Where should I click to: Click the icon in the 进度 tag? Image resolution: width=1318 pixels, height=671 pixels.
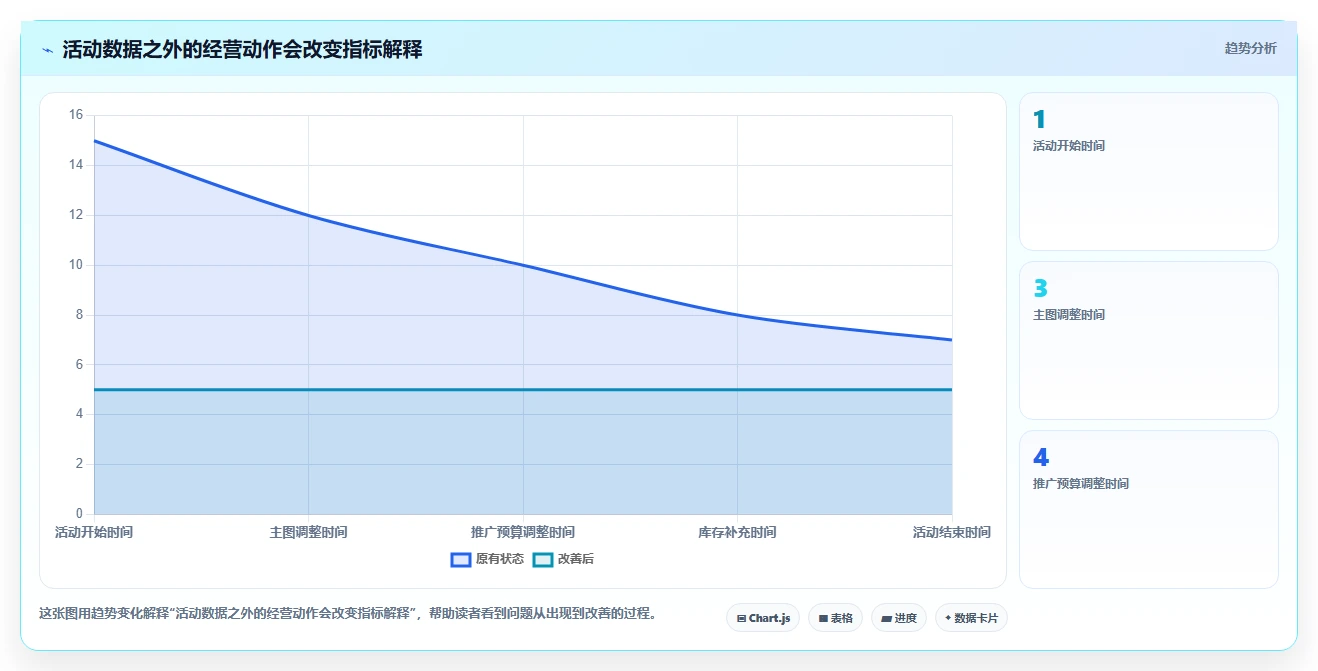(887, 619)
